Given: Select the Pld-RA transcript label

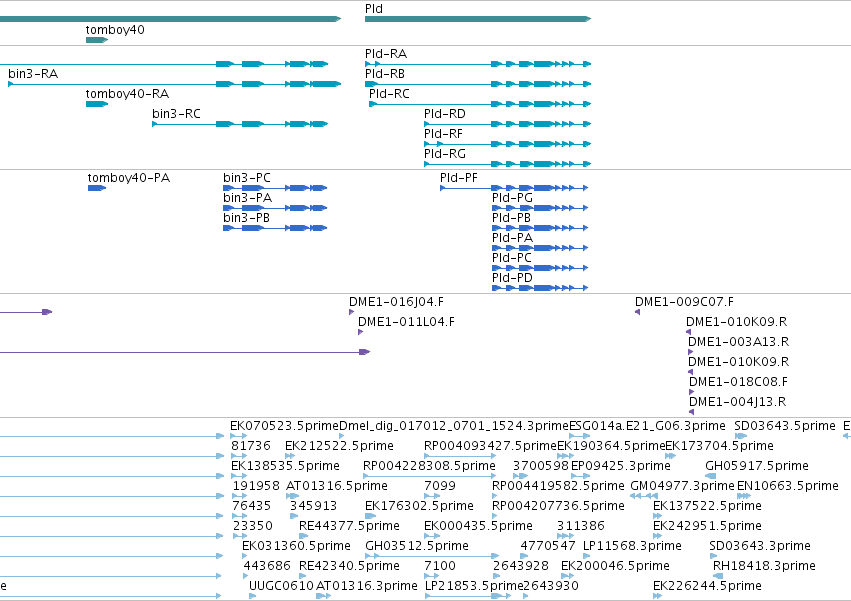Looking at the screenshot, I should pyautogui.click(x=386, y=54).
